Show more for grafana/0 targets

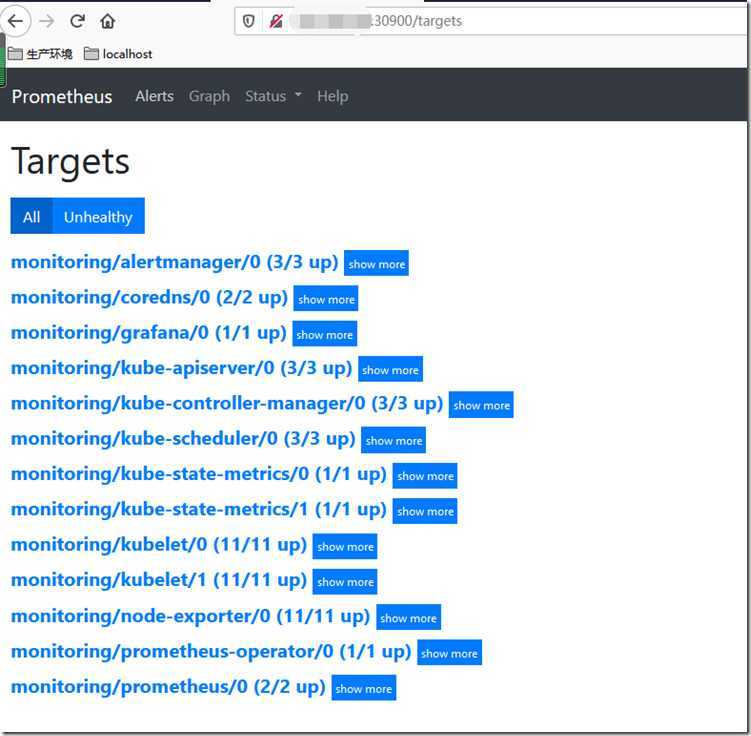(325, 334)
